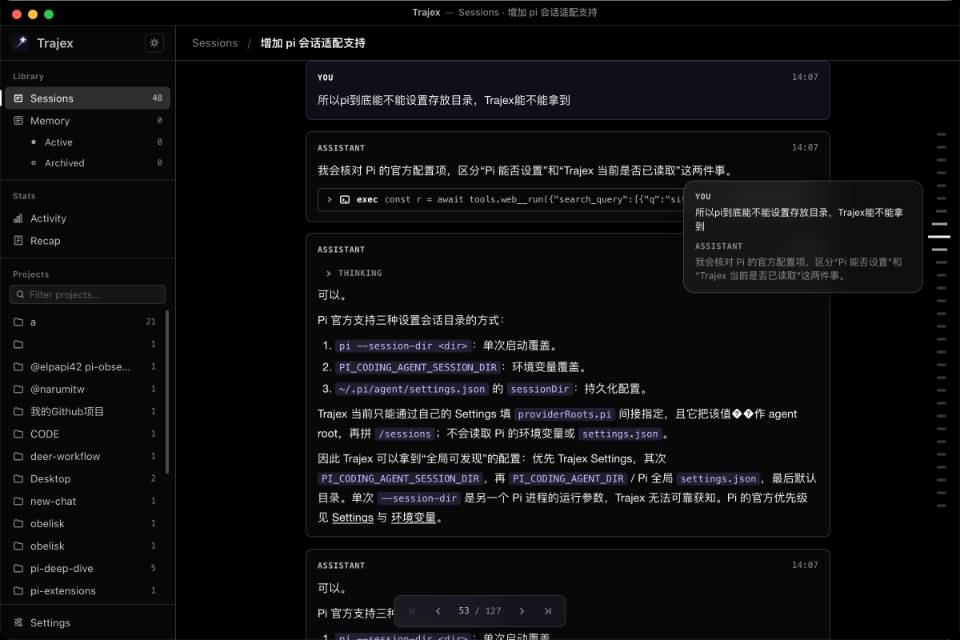
Task: Open the deer-workflow project
Action: 84,456
